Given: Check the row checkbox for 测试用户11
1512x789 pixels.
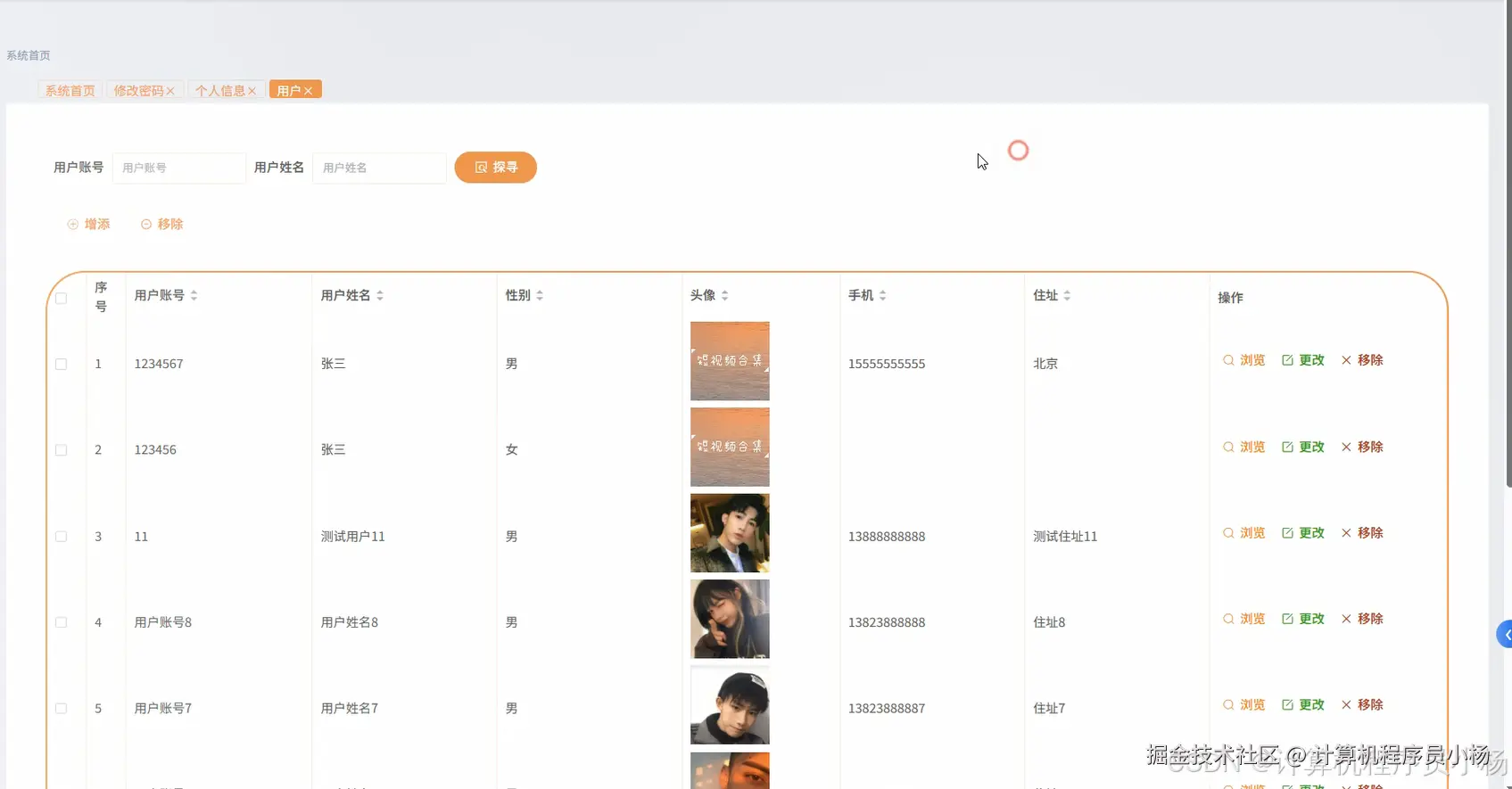Looking at the screenshot, I should click(62, 537).
